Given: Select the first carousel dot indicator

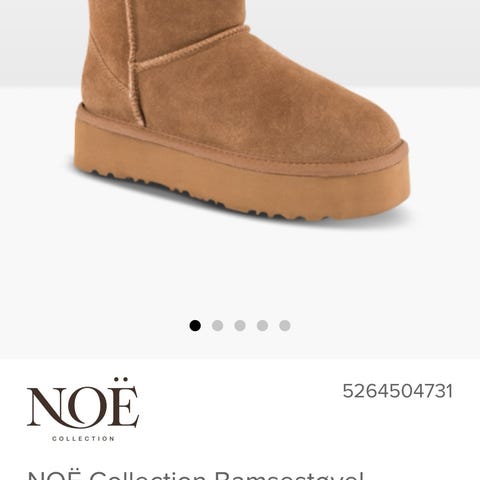Looking at the screenshot, I should point(195,325).
